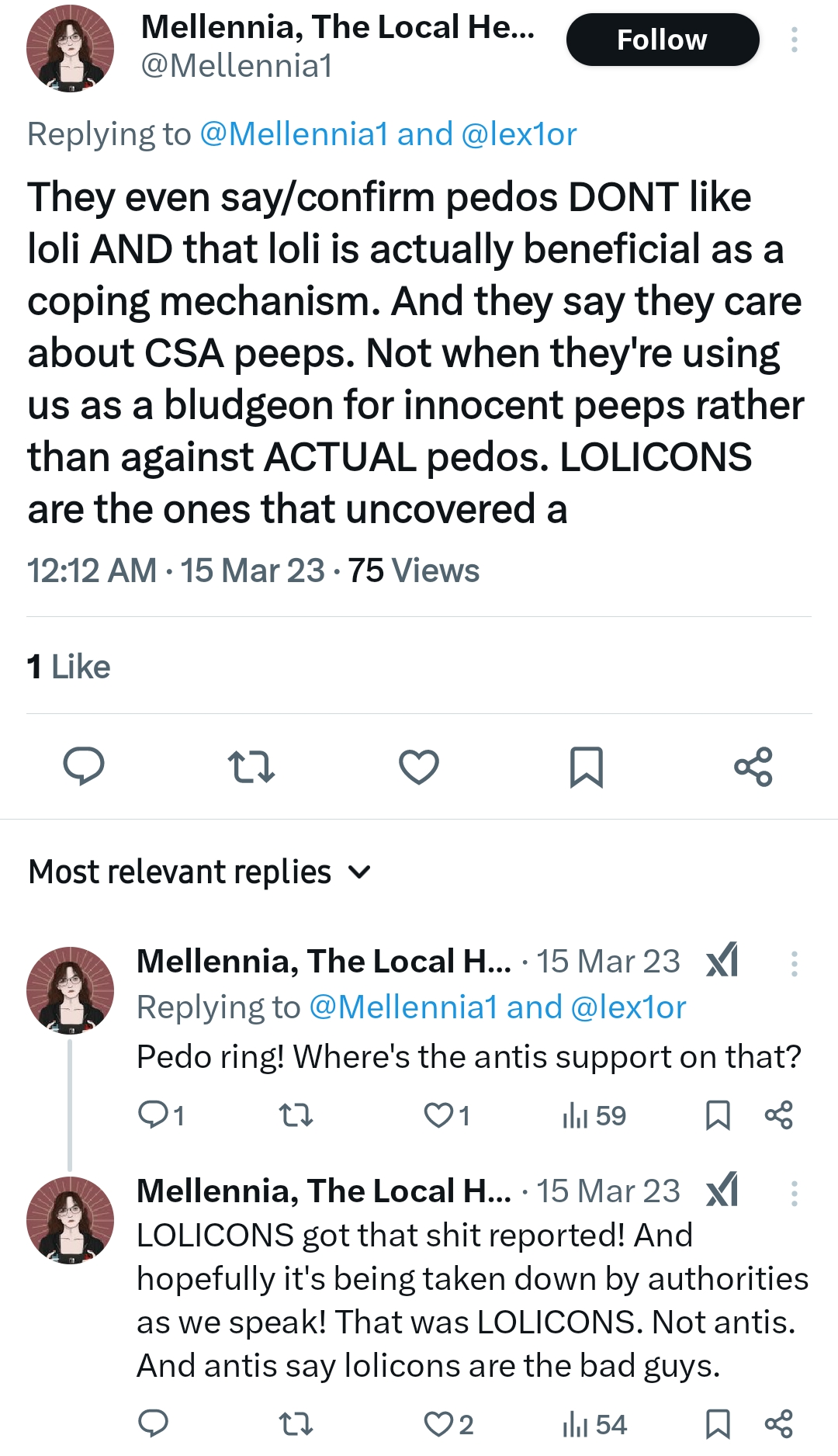Open the 75 Views count details

(x=414, y=570)
